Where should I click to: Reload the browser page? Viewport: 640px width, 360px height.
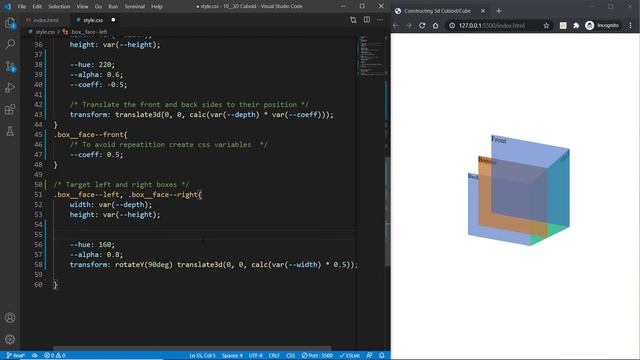[422, 25]
